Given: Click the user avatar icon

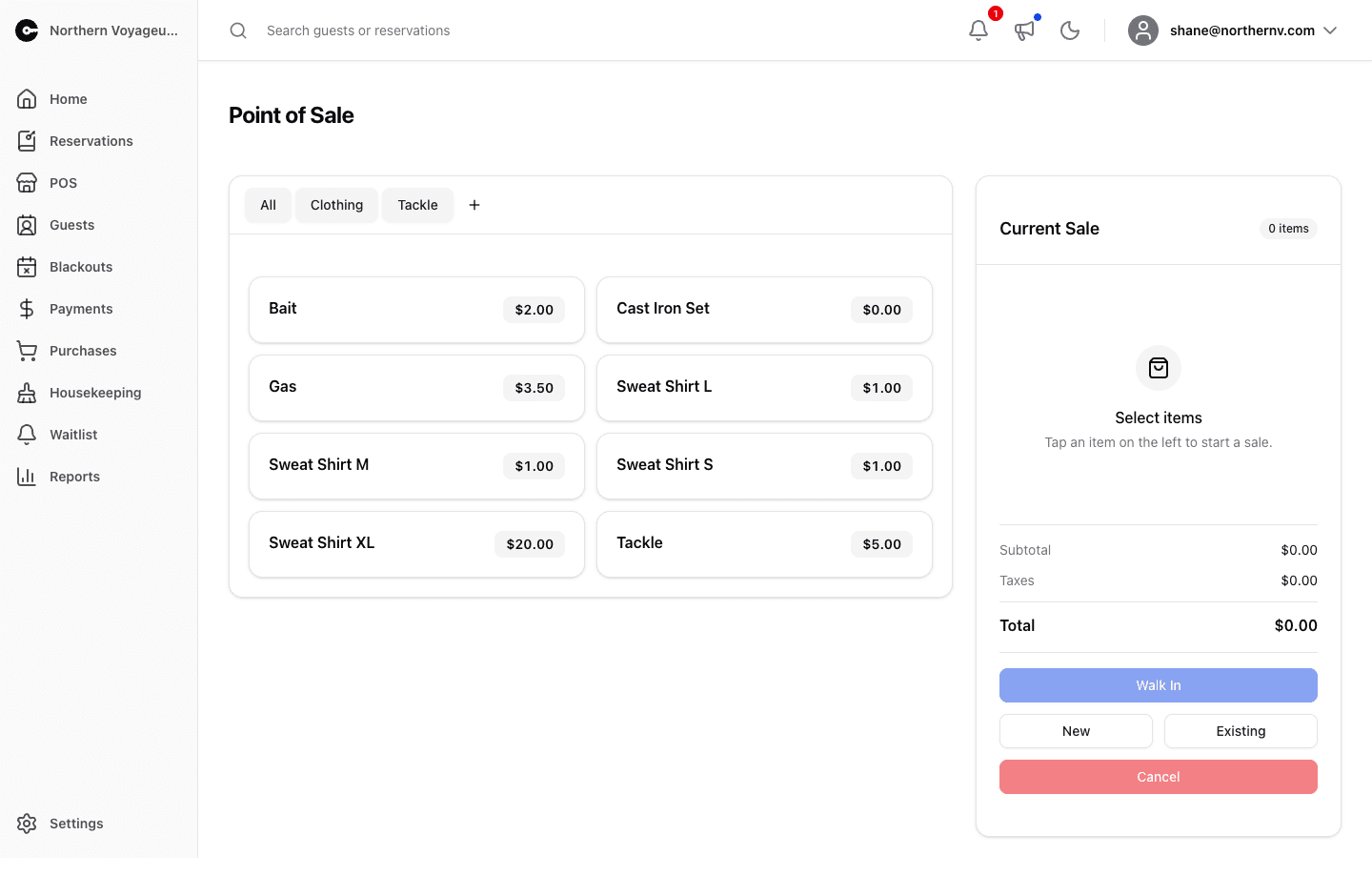Looking at the screenshot, I should [x=1143, y=31].
